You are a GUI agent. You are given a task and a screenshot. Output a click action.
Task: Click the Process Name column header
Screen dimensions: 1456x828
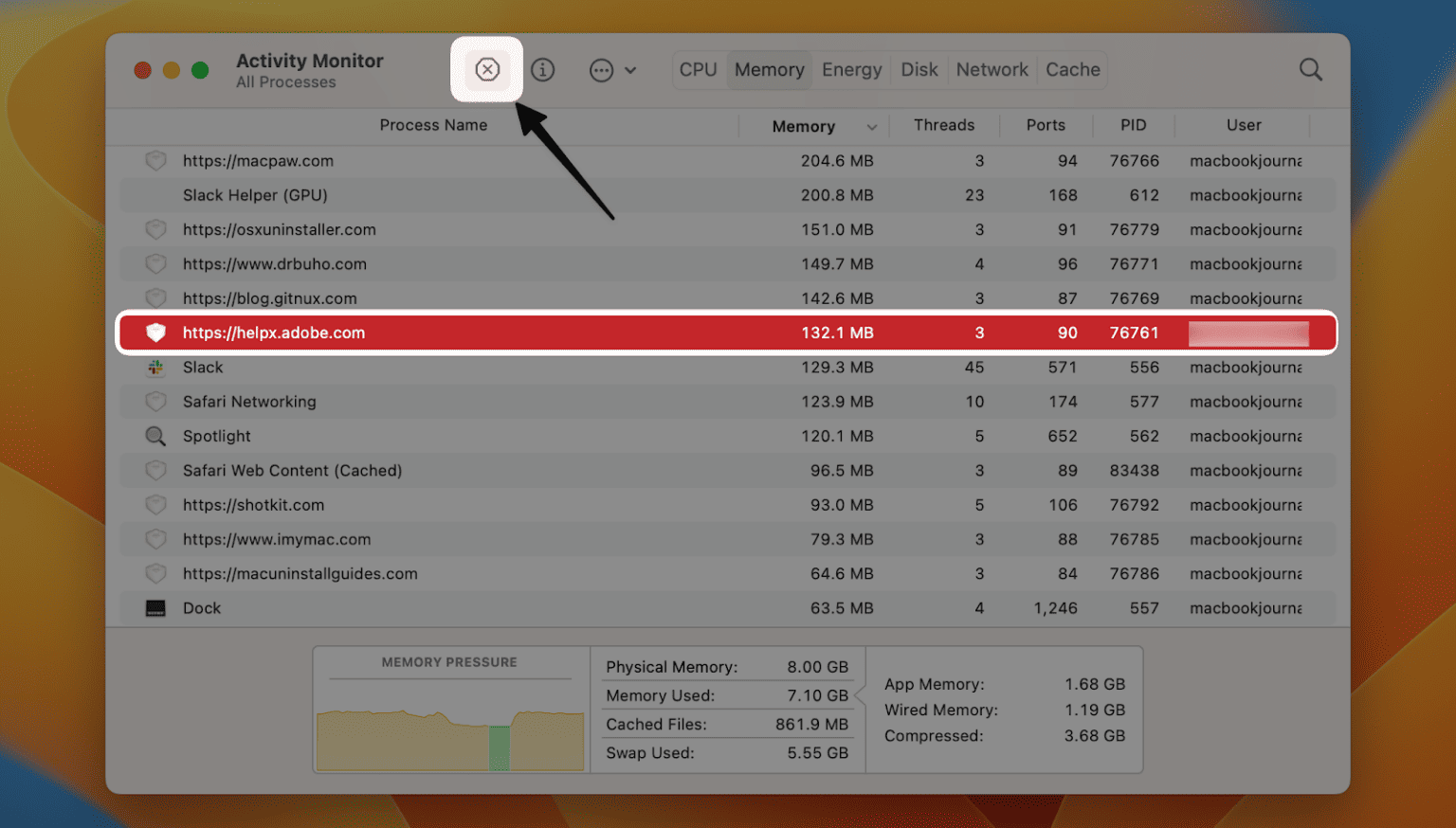coord(433,124)
